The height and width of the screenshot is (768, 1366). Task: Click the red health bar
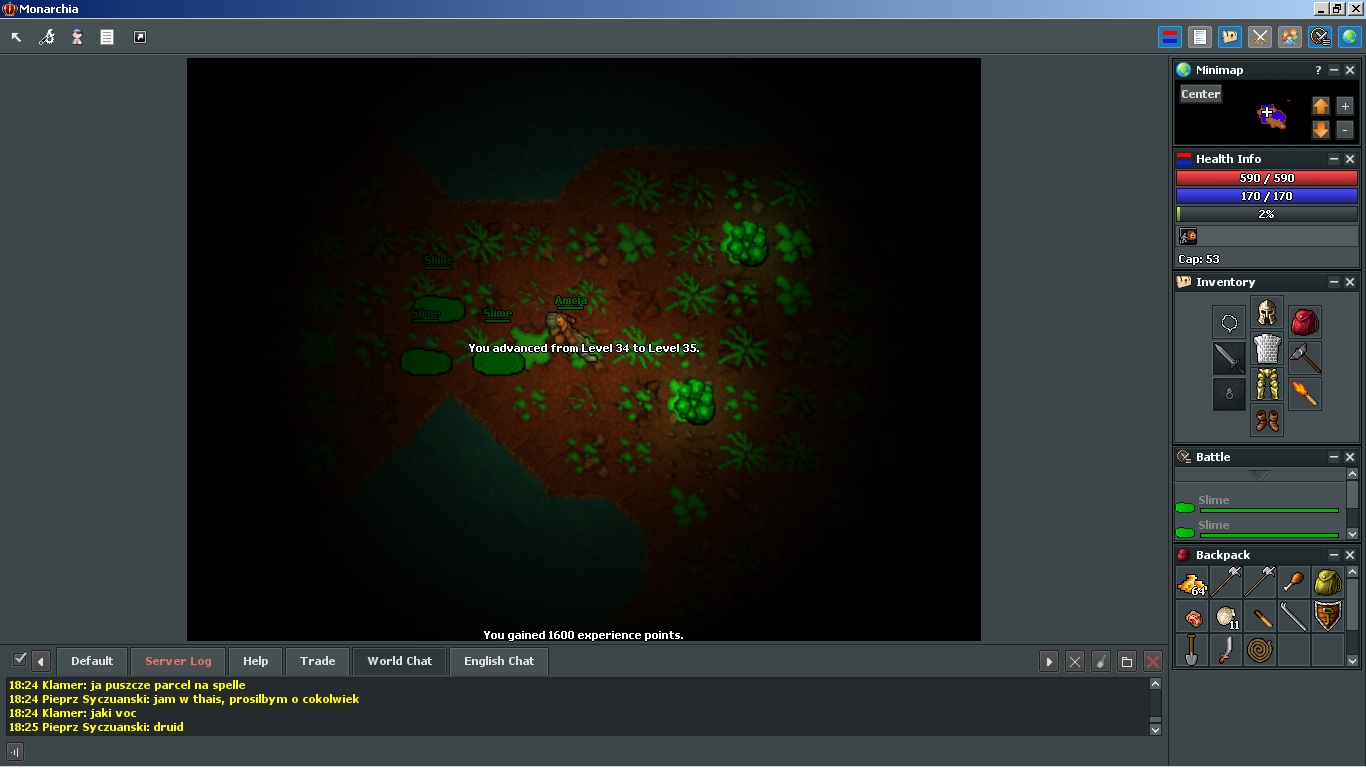[x=1266, y=178]
